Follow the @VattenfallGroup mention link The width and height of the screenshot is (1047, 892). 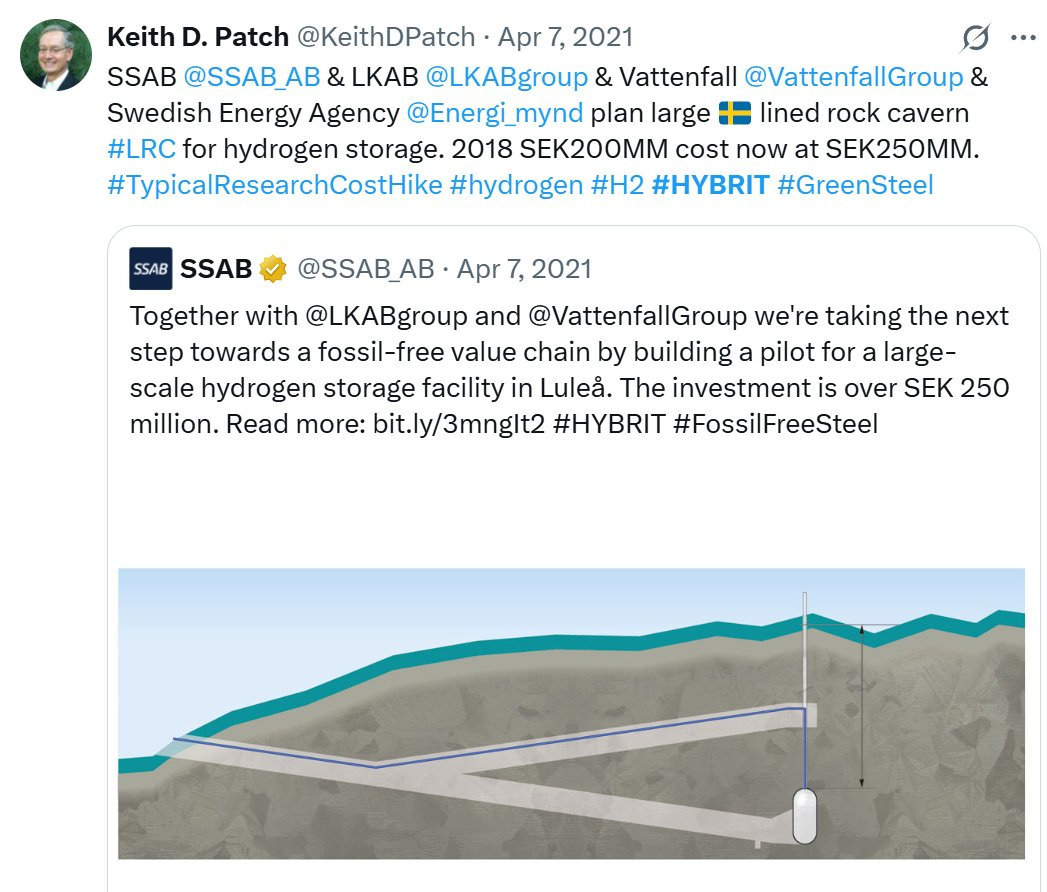point(853,77)
